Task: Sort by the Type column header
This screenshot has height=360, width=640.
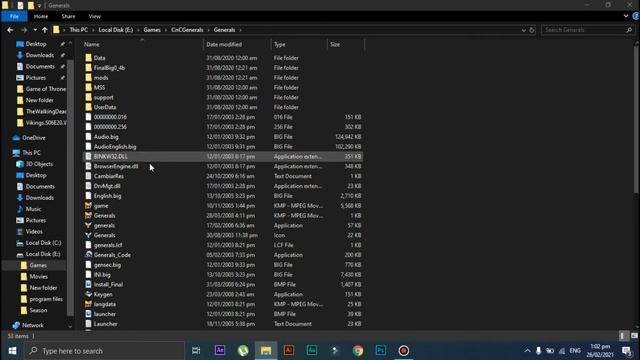Action: pyautogui.click(x=280, y=44)
